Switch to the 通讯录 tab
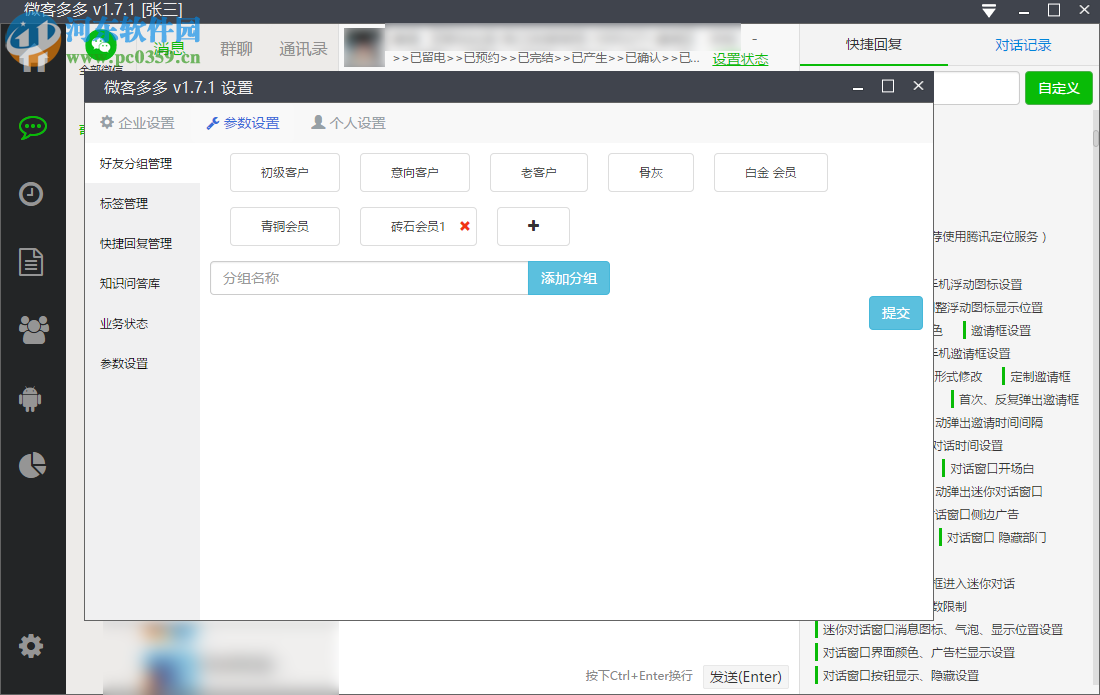Screen dimensions: 1100x695 pos(303,46)
